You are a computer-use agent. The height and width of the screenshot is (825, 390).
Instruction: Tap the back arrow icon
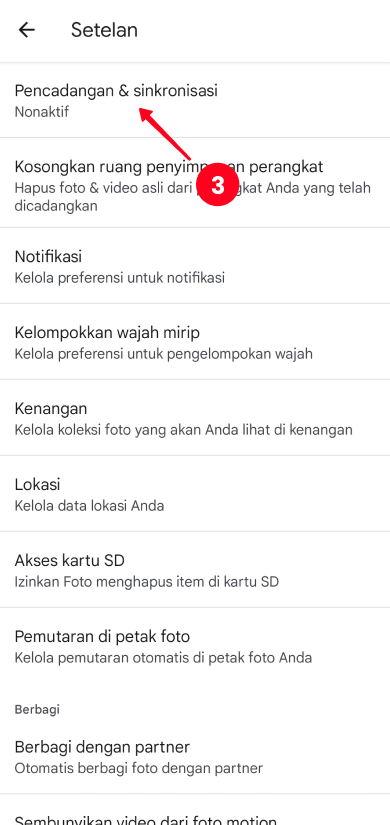[26, 30]
